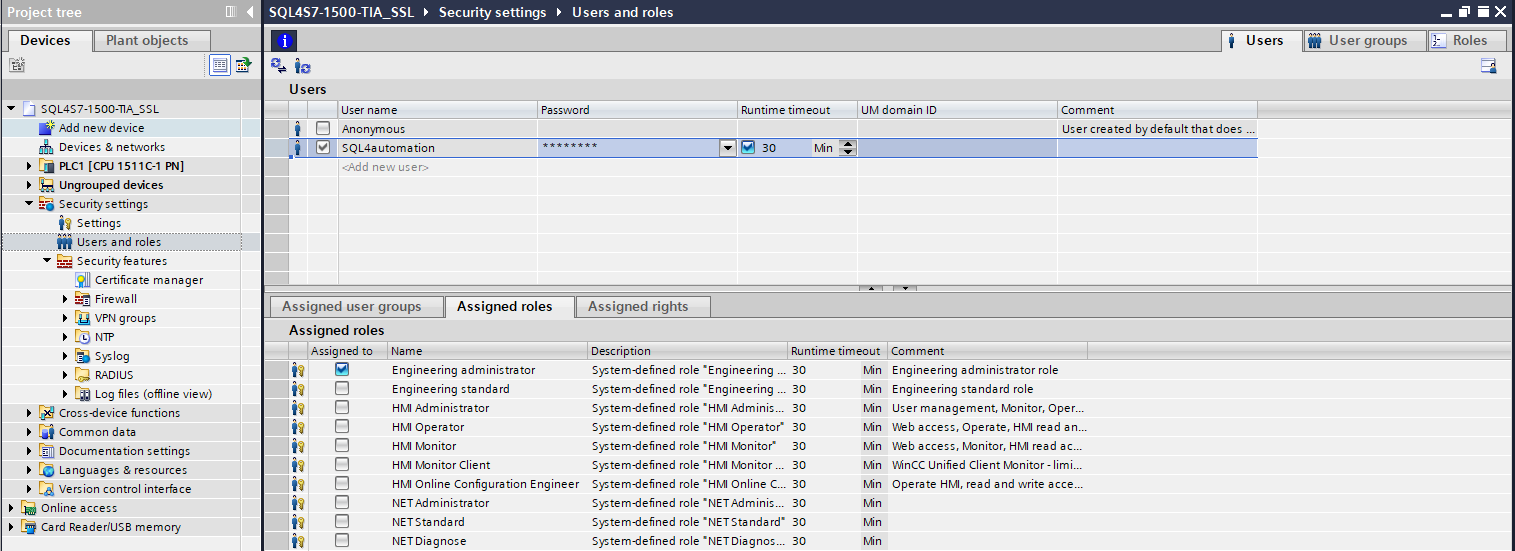Click the HMI Monitor Client role name
This screenshot has width=1515, height=551.
coord(441,465)
